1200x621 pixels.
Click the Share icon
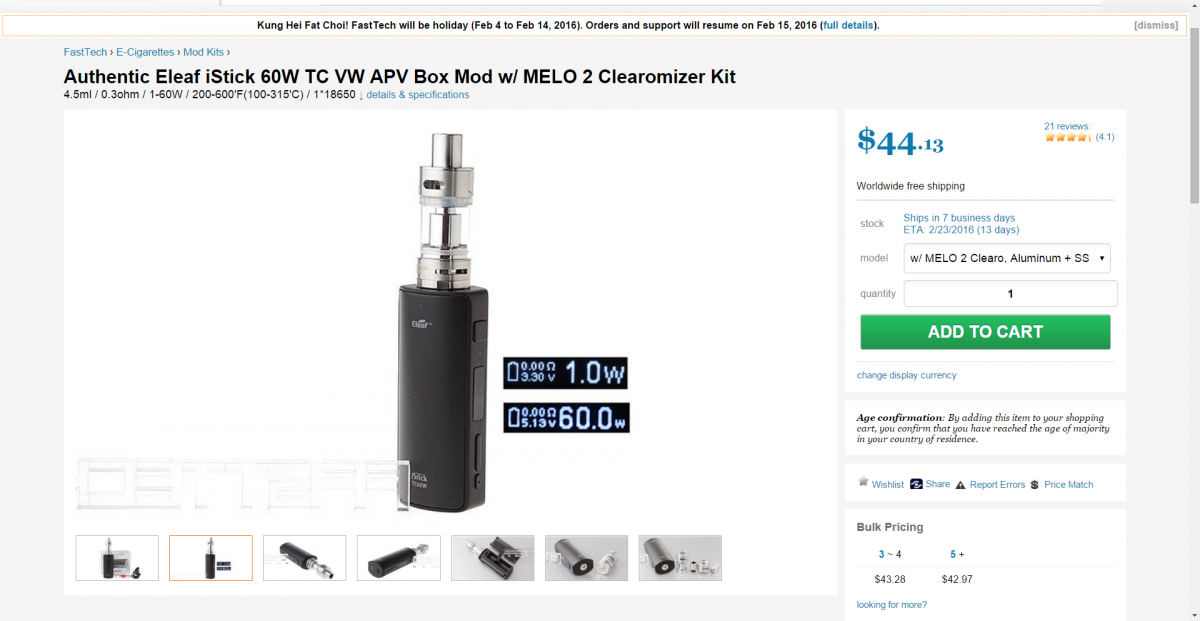(x=916, y=484)
